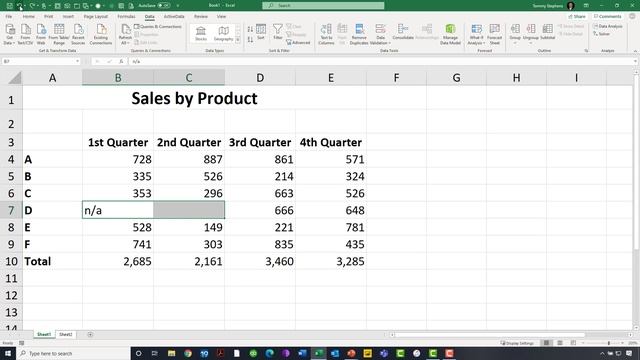Select the Geography data type
640x360 pixels.
click(x=224, y=34)
